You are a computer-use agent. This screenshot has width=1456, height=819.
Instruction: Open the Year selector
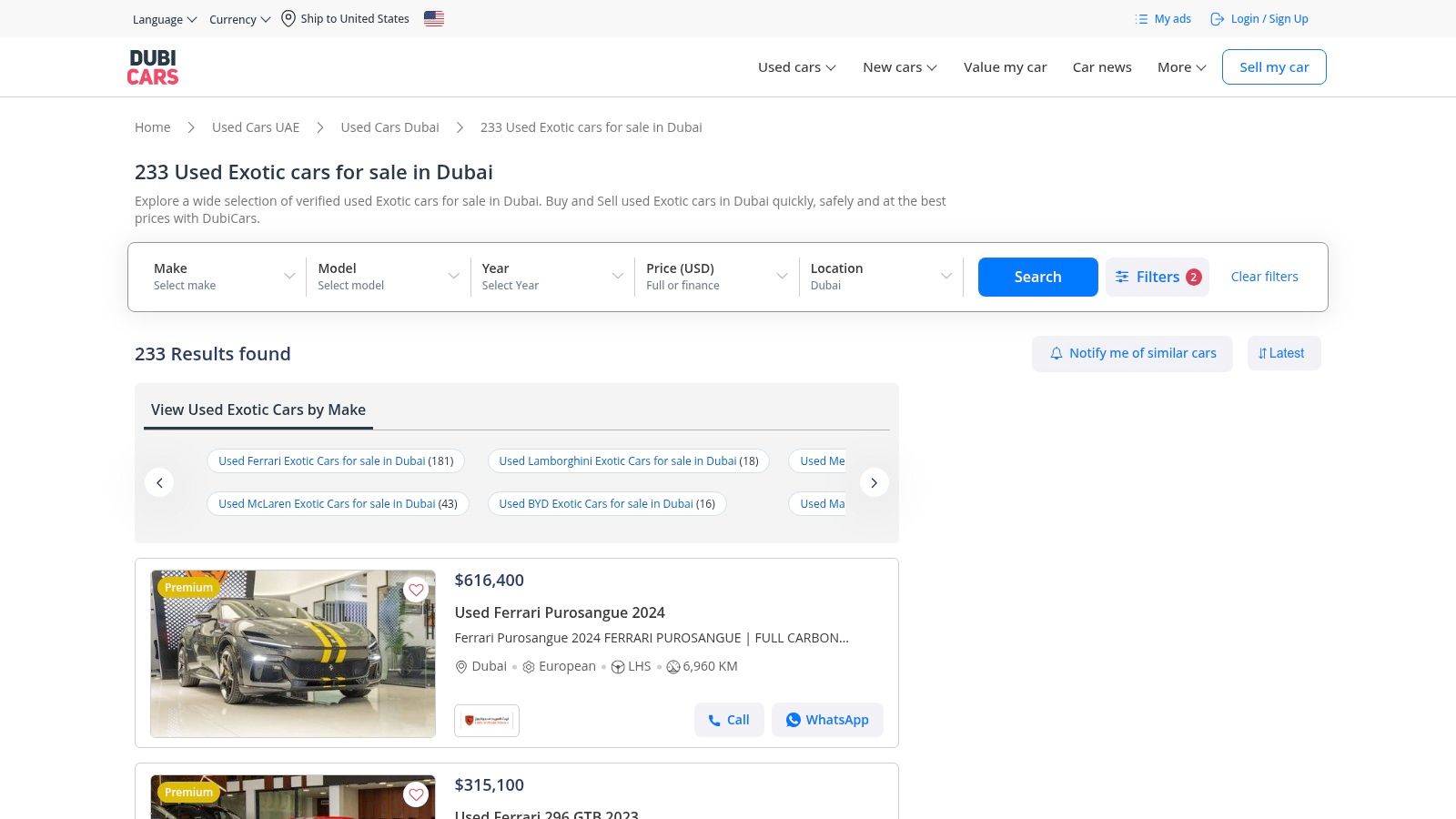click(552, 277)
